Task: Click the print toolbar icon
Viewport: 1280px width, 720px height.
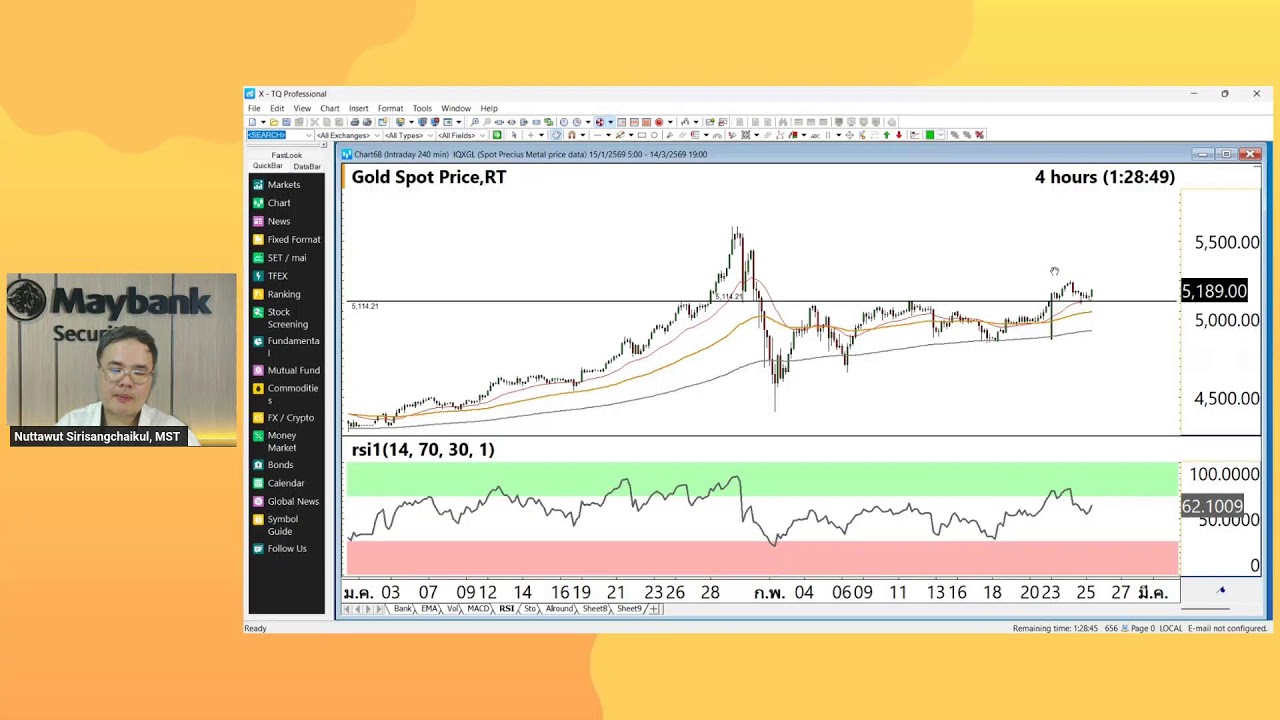Action: pyautogui.click(x=354, y=122)
